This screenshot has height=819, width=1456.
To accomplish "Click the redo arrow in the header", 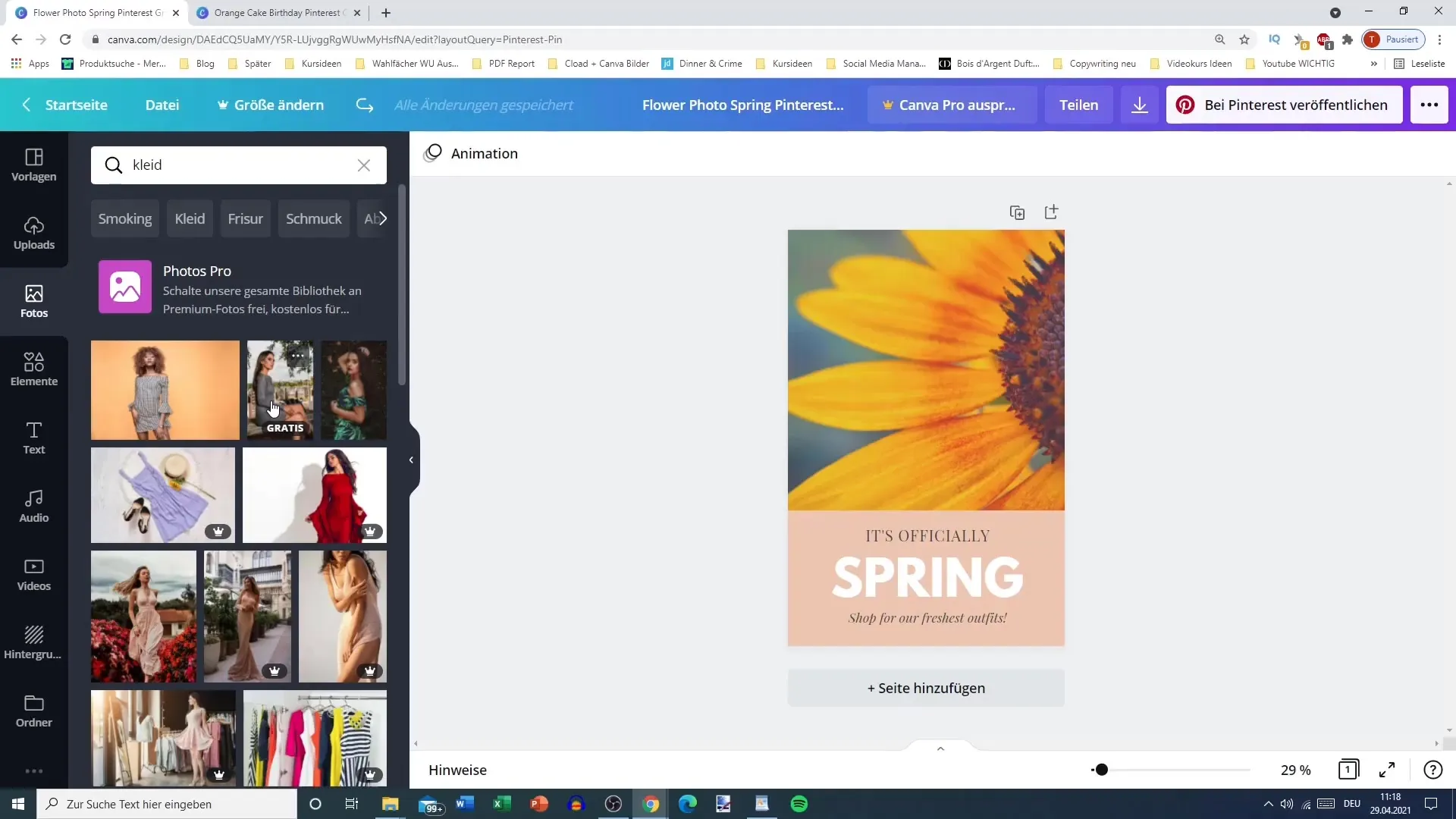I will point(365,105).
